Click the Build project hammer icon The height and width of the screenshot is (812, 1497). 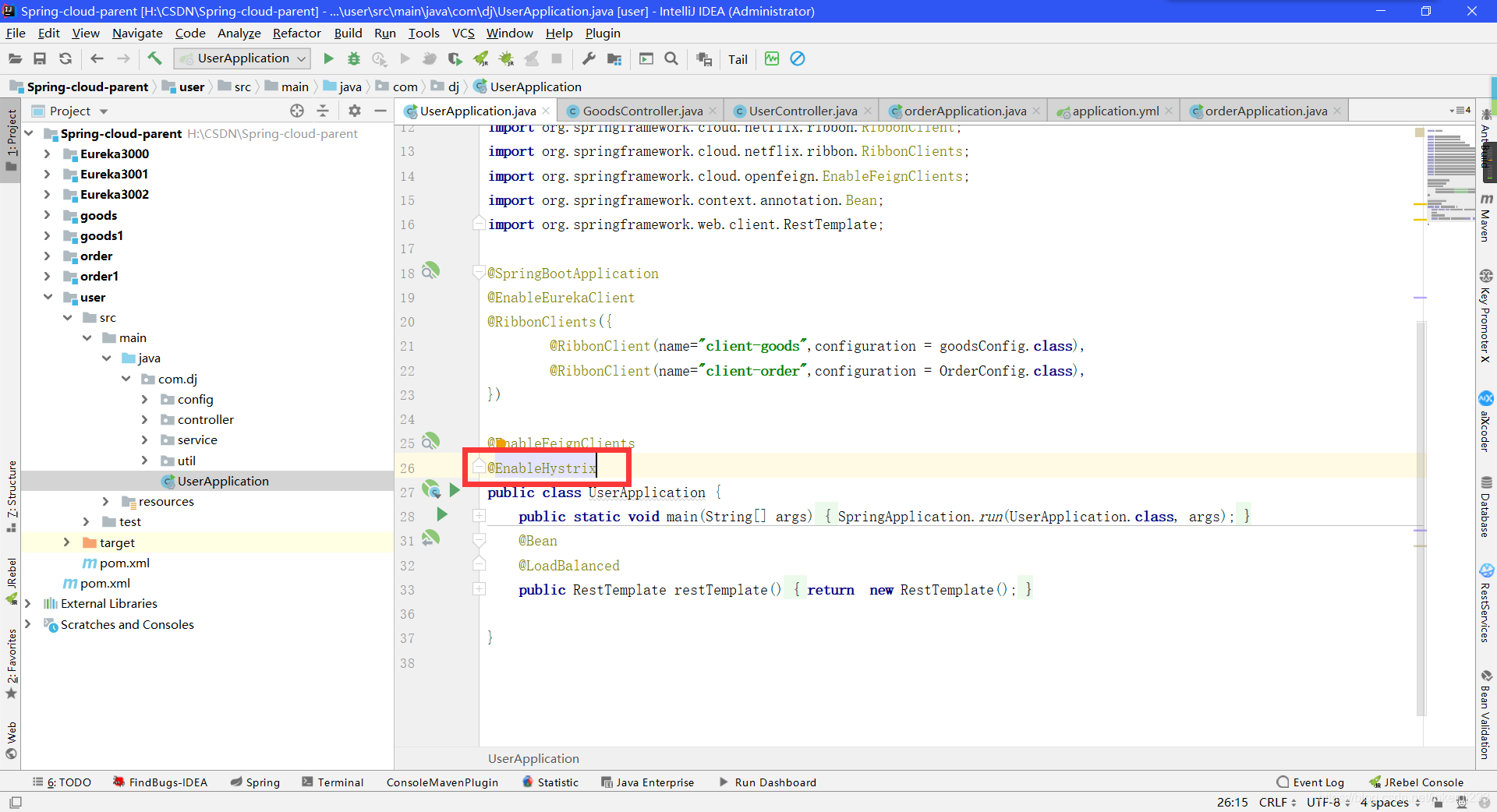(x=154, y=58)
